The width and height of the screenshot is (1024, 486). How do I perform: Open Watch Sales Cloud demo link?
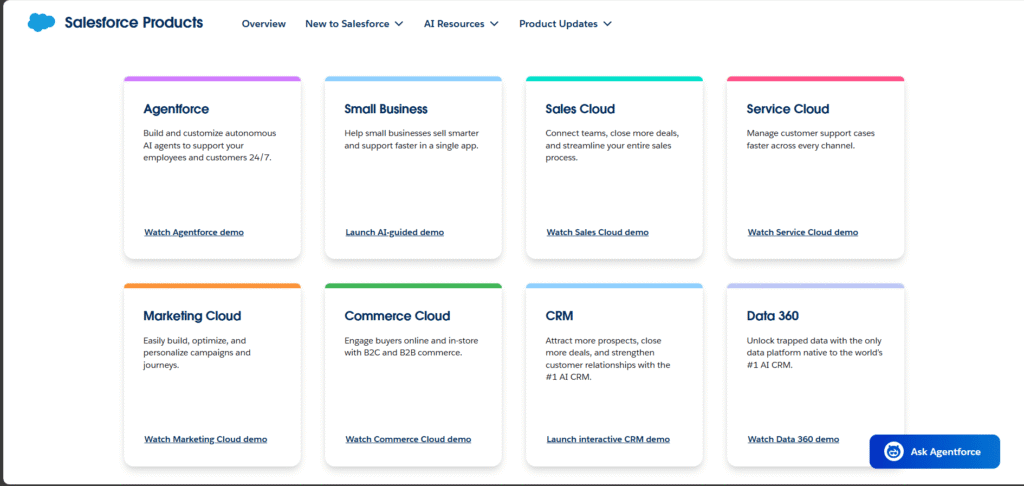pyautogui.click(x=597, y=232)
